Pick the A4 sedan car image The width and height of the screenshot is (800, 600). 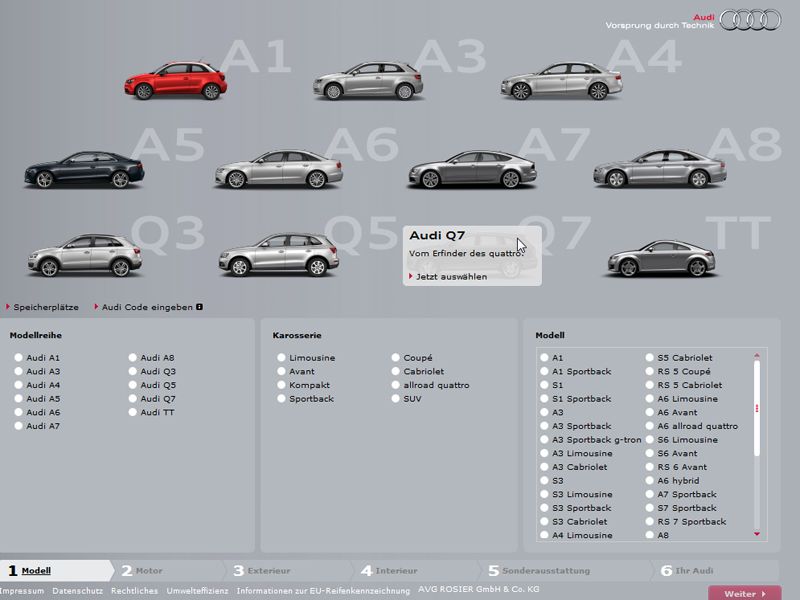pyautogui.click(x=561, y=81)
